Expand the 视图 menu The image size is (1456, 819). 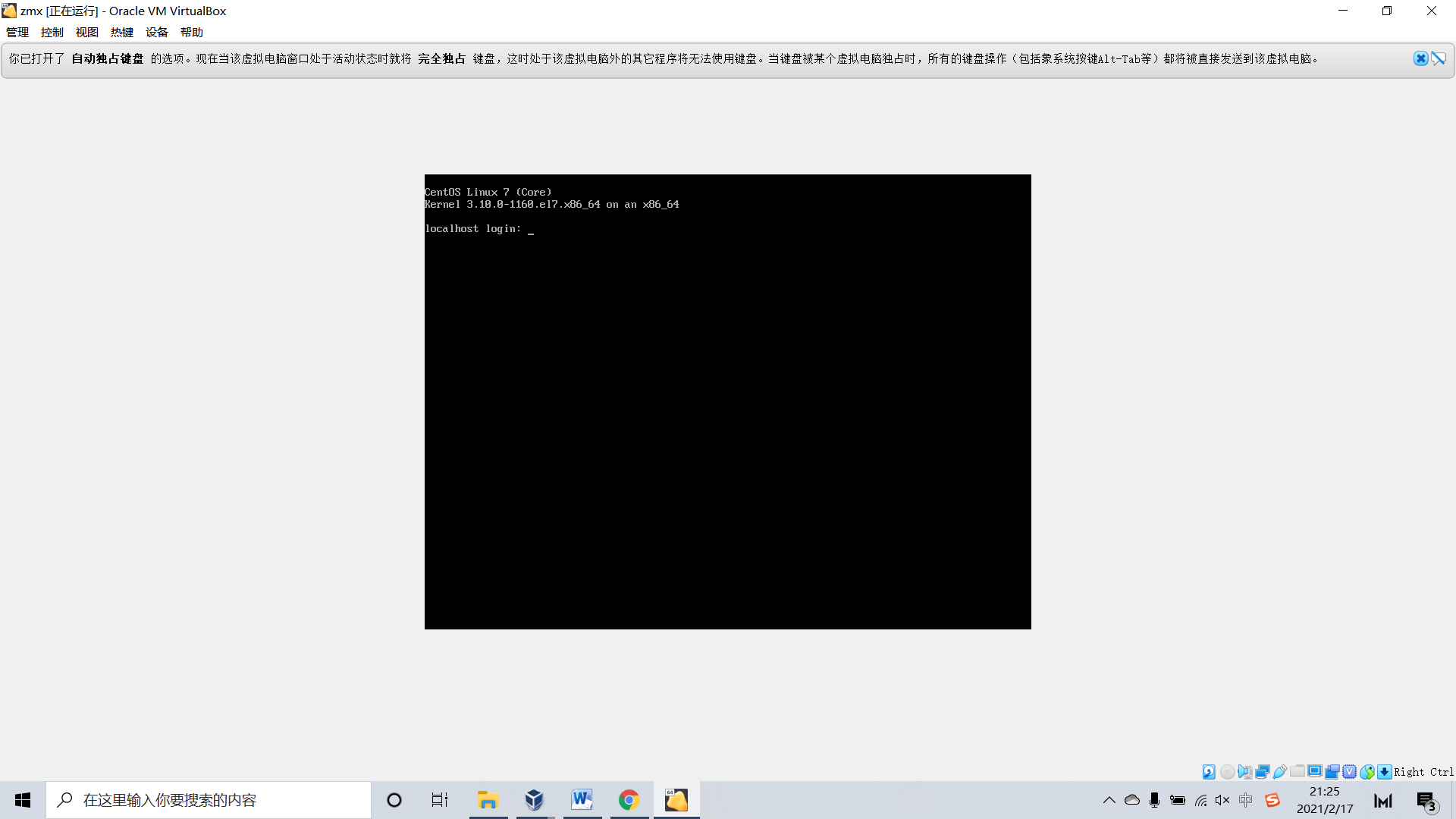pyautogui.click(x=87, y=32)
